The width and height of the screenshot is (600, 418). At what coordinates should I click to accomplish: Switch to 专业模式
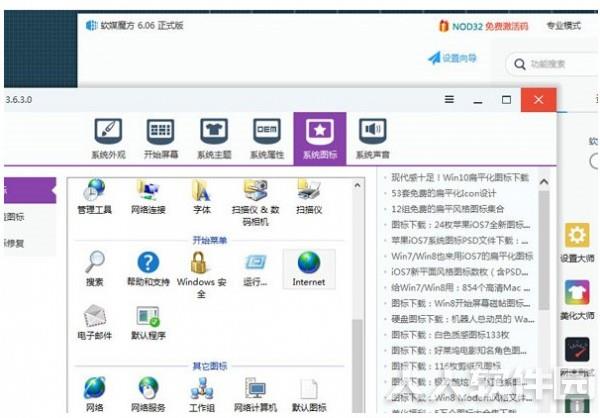coord(563,26)
